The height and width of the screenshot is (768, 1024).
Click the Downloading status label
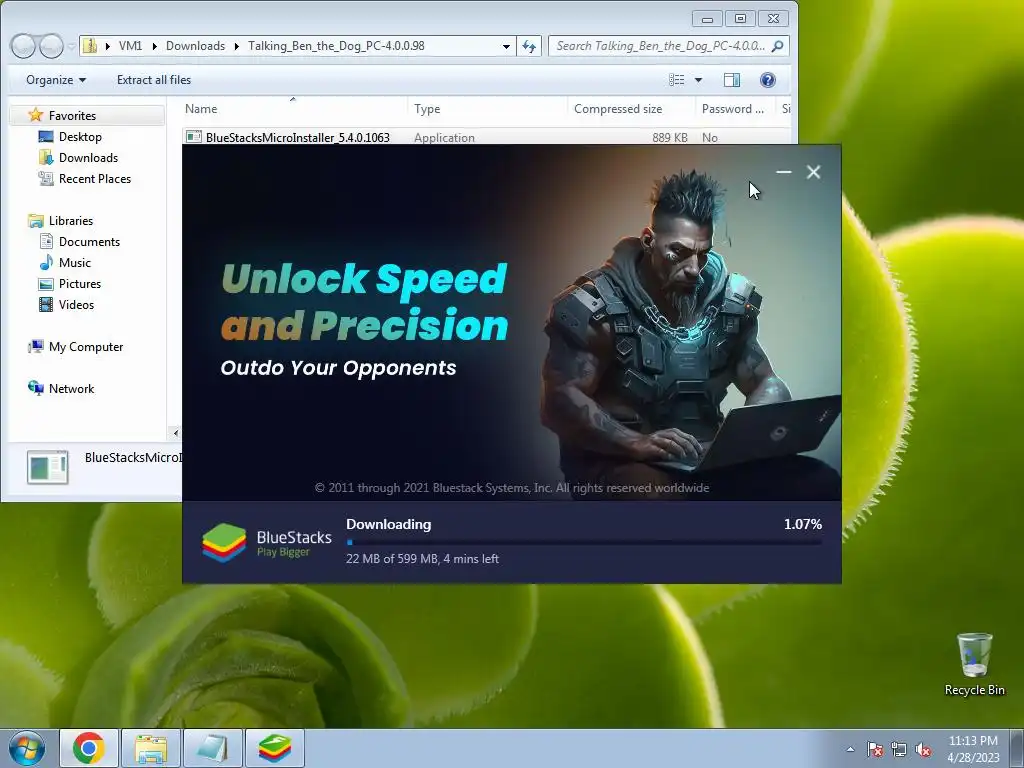coord(389,524)
